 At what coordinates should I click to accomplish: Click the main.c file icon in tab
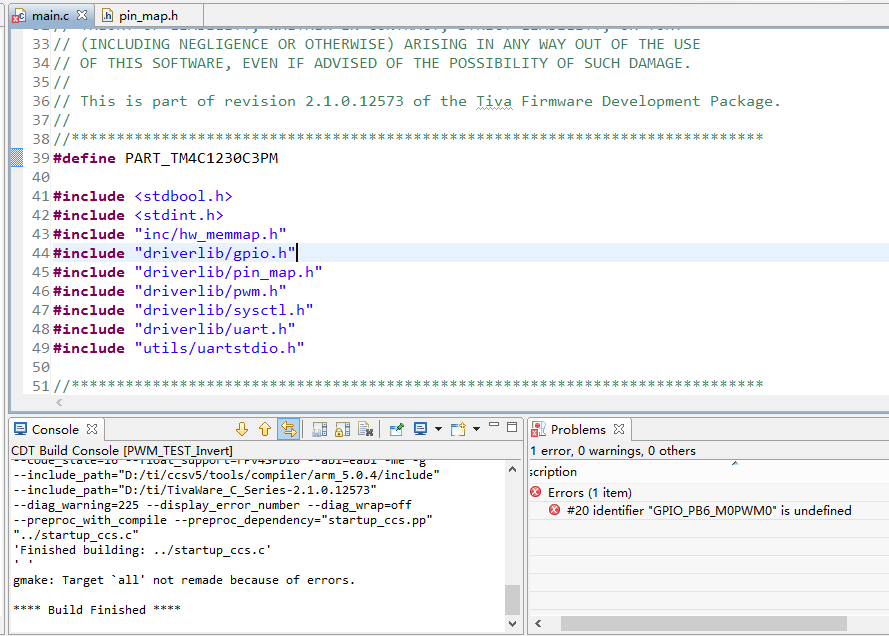coord(20,15)
